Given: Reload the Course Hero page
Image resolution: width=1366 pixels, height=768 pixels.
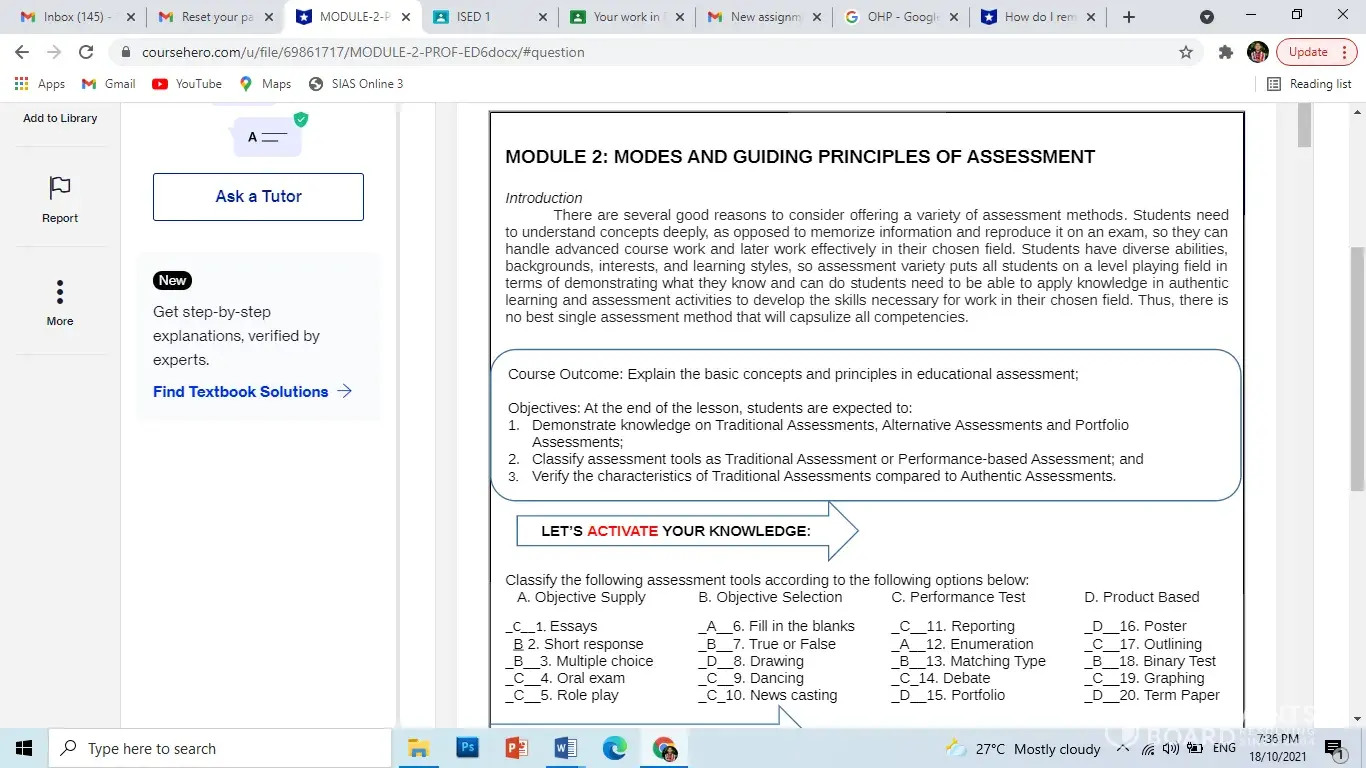Looking at the screenshot, I should click(86, 52).
